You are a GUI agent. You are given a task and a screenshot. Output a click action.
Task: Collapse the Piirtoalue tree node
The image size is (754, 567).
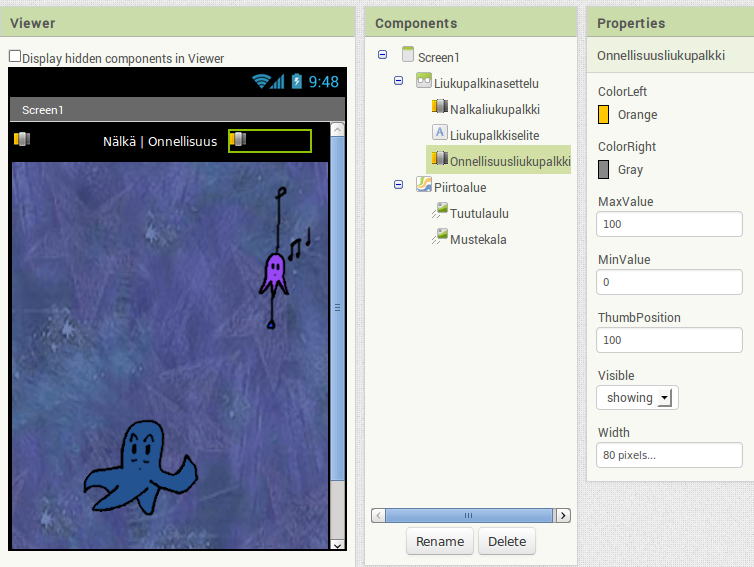tap(399, 184)
